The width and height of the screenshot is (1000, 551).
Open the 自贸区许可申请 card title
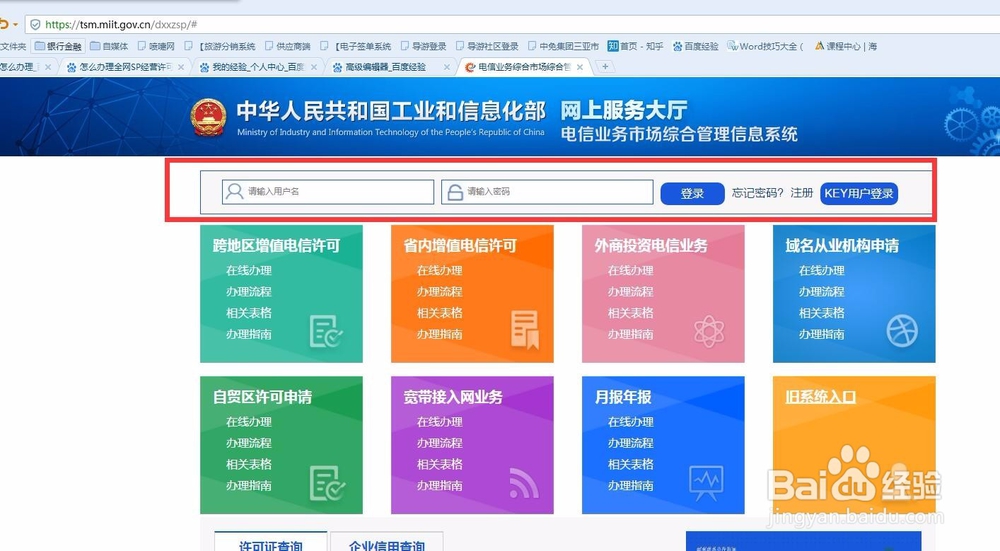(262, 397)
